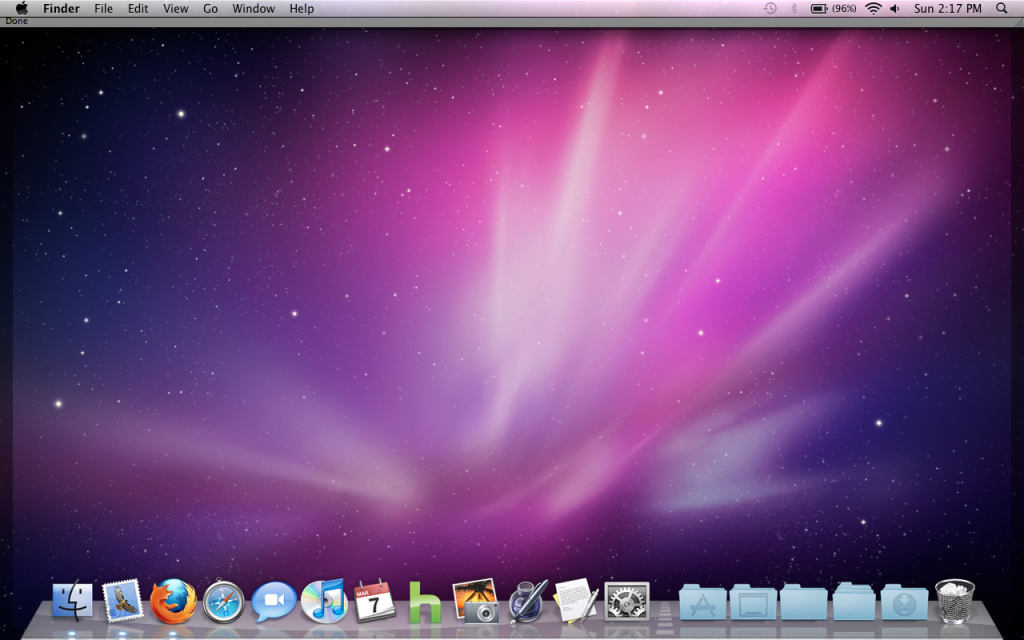Launch Safari compass icon
Viewport: 1024px width, 640px height.
tap(223, 601)
